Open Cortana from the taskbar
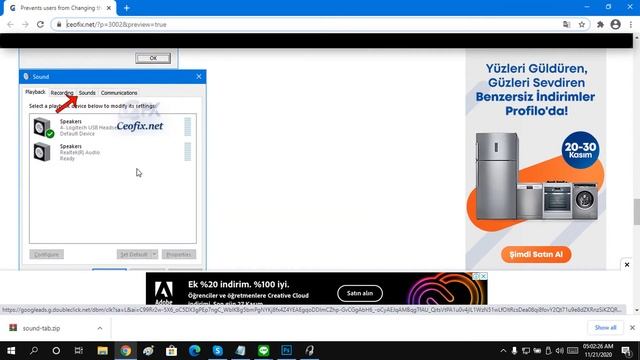This screenshot has width=640, height=360. coord(56,351)
